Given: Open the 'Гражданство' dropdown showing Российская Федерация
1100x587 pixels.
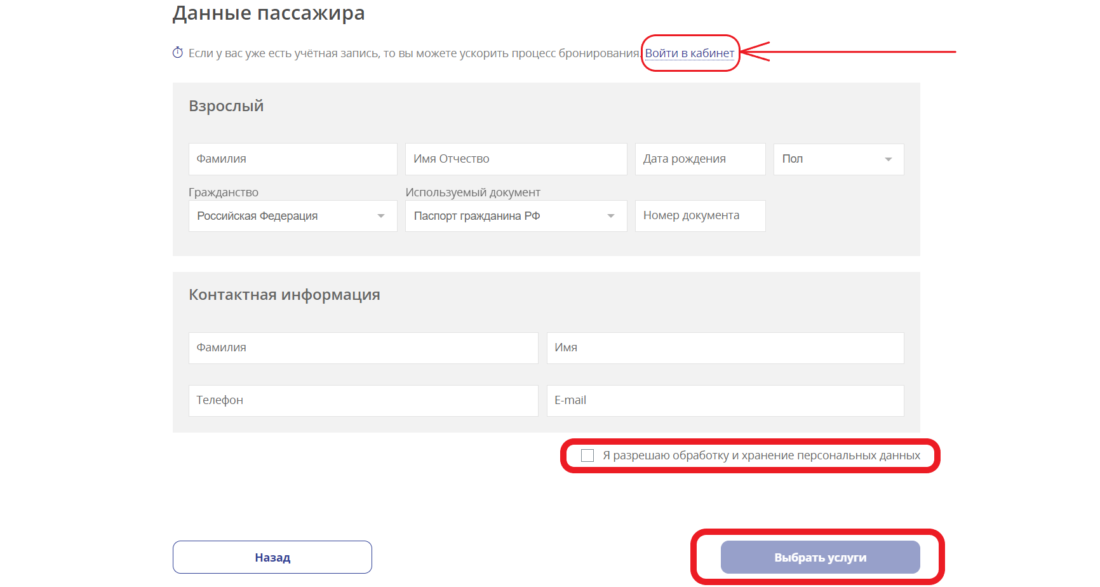Looking at the screenshot, I should pyautogui.click(x=292, y=216).
